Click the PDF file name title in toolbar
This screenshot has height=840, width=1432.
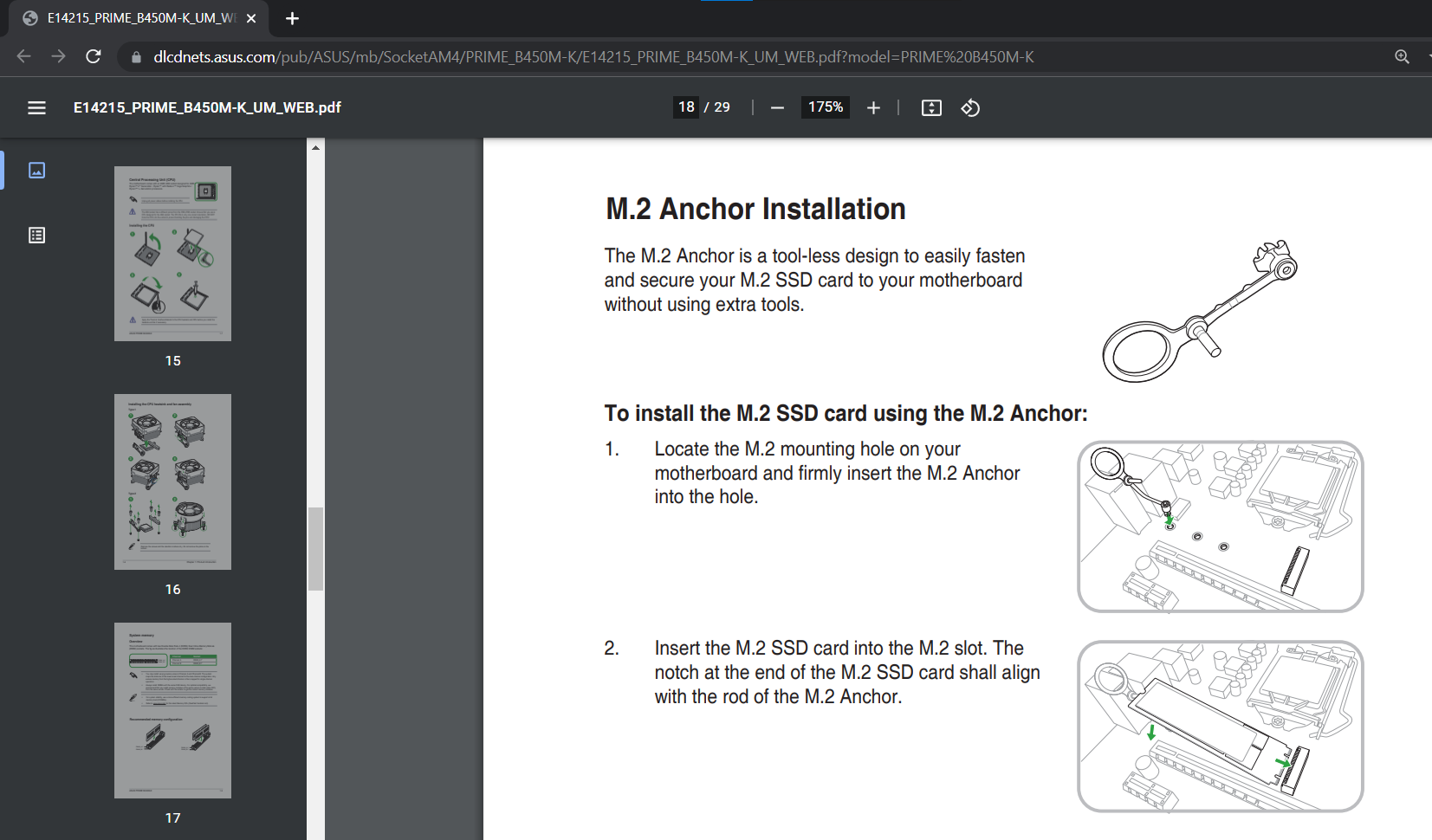tap(207, 107)
